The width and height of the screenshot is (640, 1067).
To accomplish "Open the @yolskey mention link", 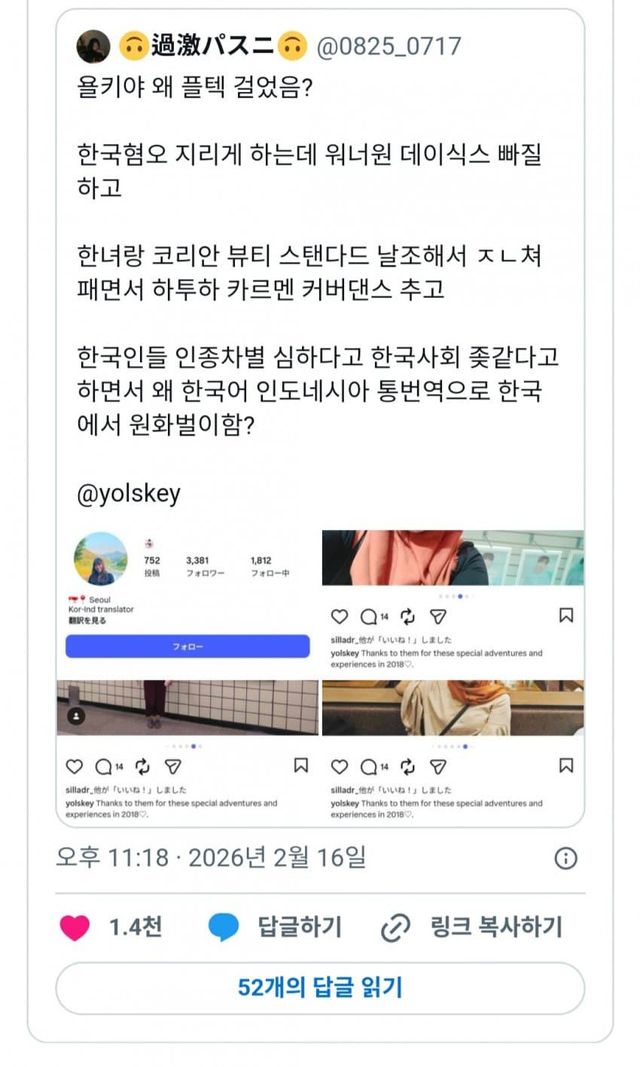I will pos(129,493).
